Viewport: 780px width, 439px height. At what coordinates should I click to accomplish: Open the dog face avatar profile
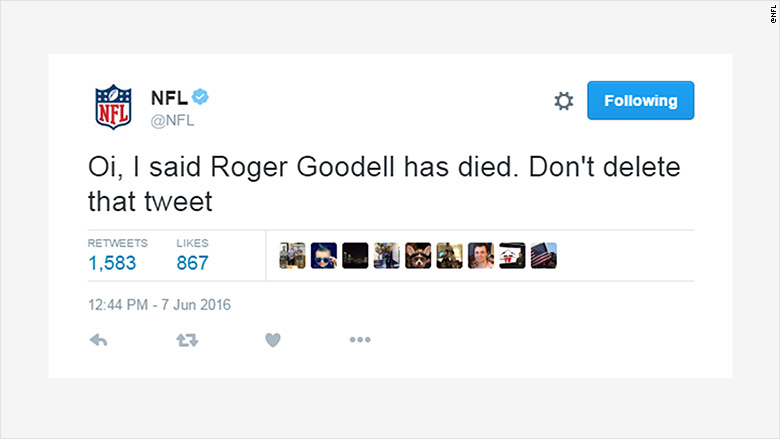point(418,256)
